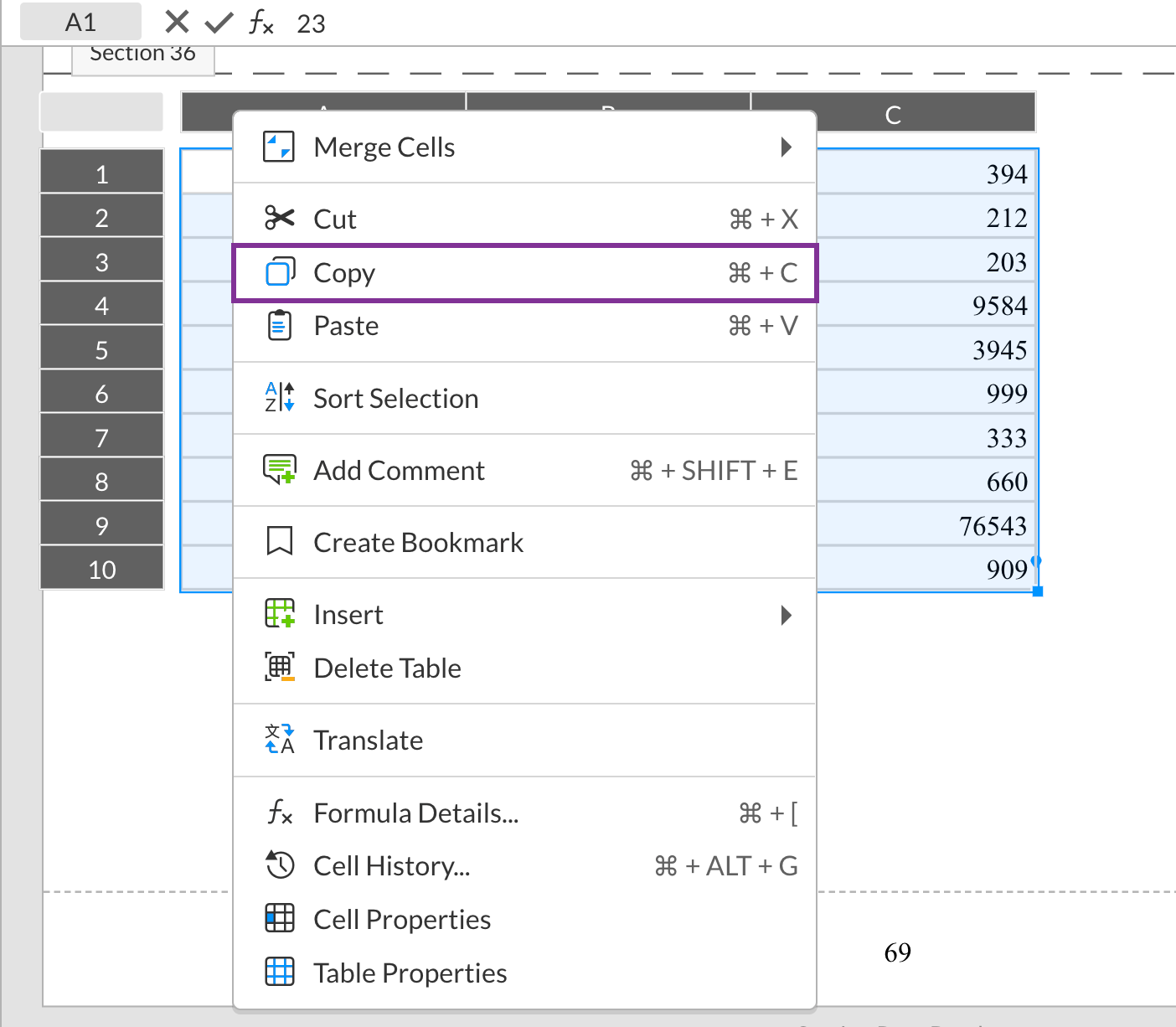
Task: Click the Formula Details fx icon
Action: pyautogui.click(x=280, y=812)
